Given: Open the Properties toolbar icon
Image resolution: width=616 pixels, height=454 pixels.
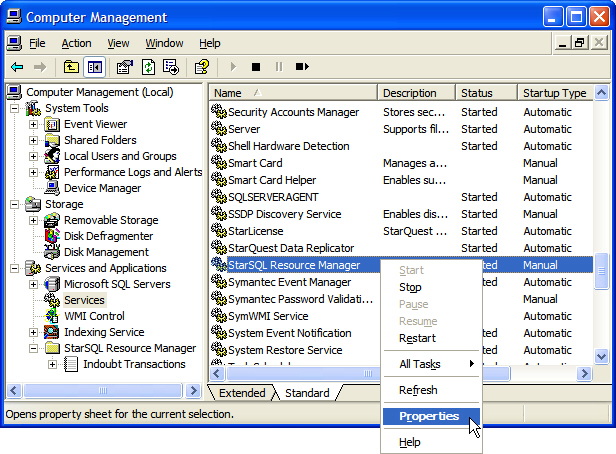Looking at the screenshot, I should click(125, 67).
